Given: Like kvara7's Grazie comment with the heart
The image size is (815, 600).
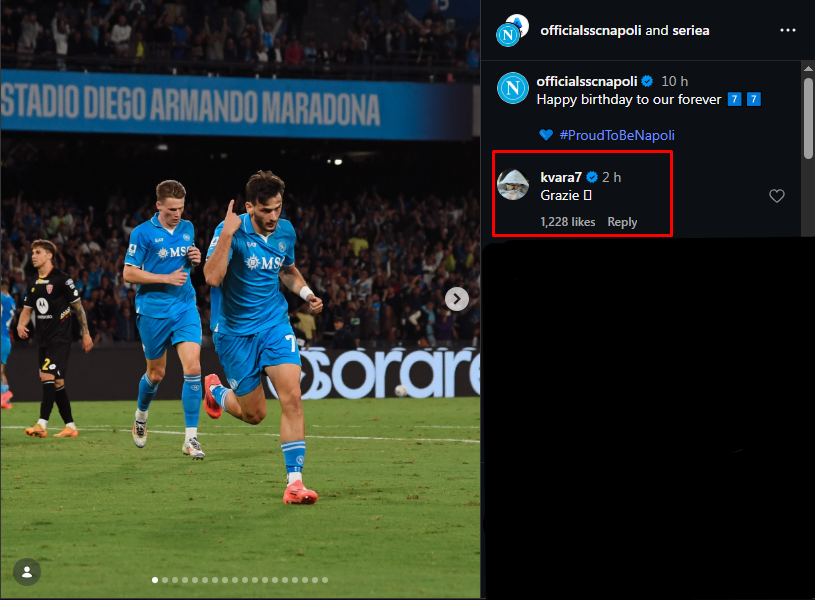Looking at the screenshot, I should (x=777, y=196).
